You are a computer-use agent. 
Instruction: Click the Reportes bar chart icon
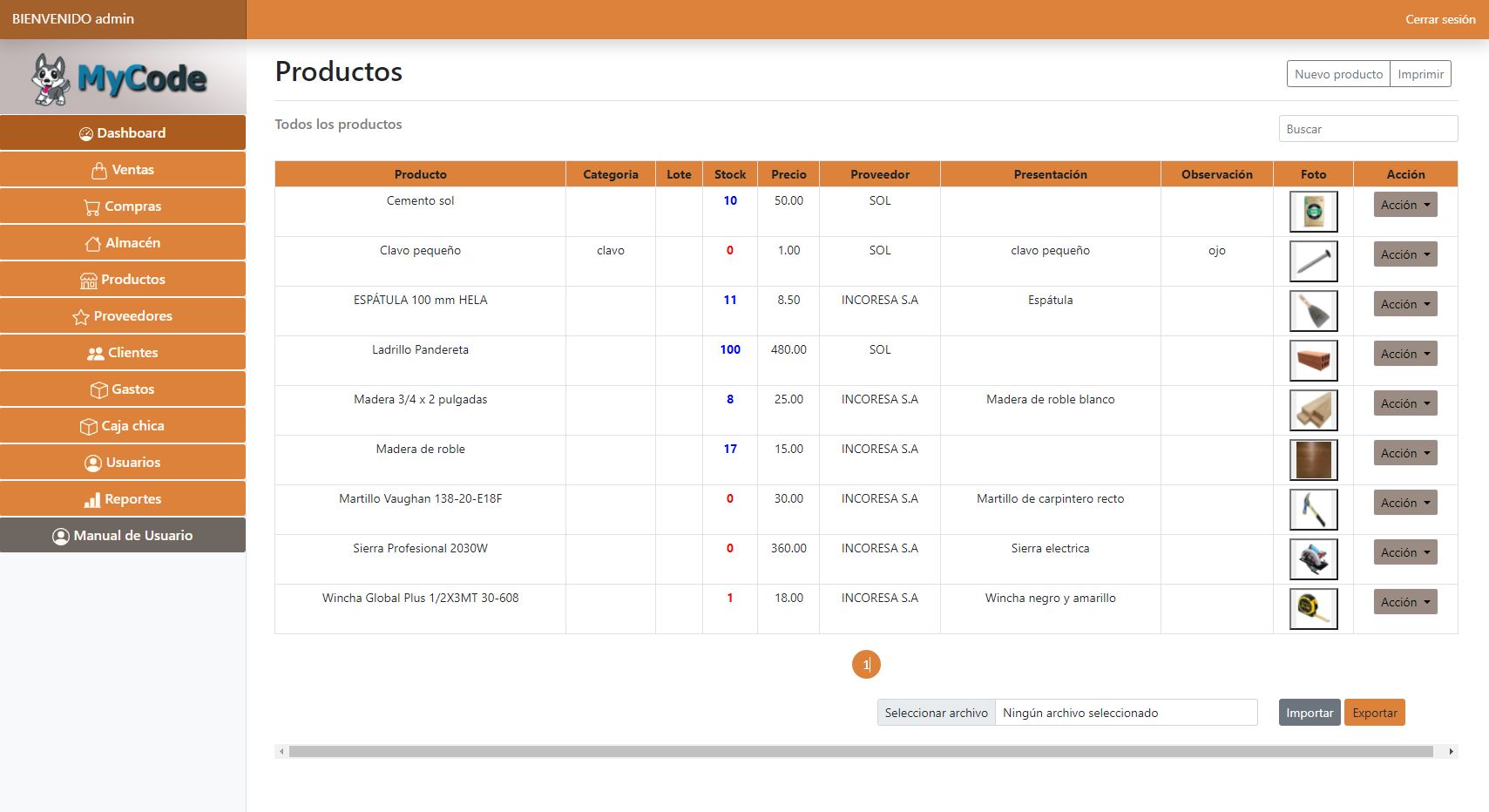(x=91, y=500)
